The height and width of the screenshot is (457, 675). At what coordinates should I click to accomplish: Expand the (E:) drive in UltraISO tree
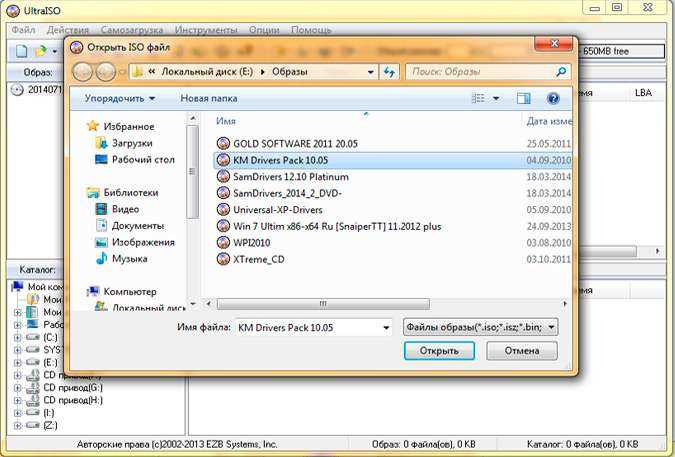click(x=18, y=363)
